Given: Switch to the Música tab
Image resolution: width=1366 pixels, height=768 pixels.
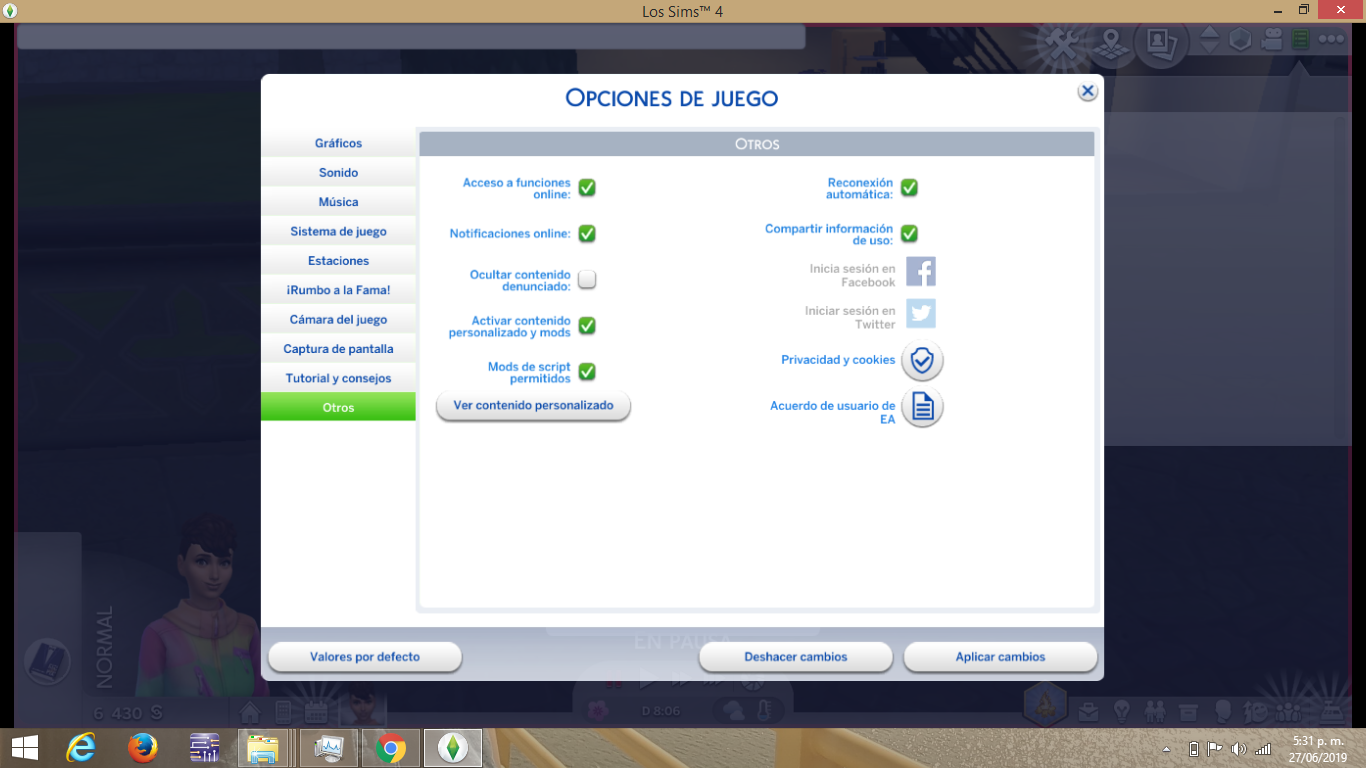Looking at the screenshot, I should [338, 202].
